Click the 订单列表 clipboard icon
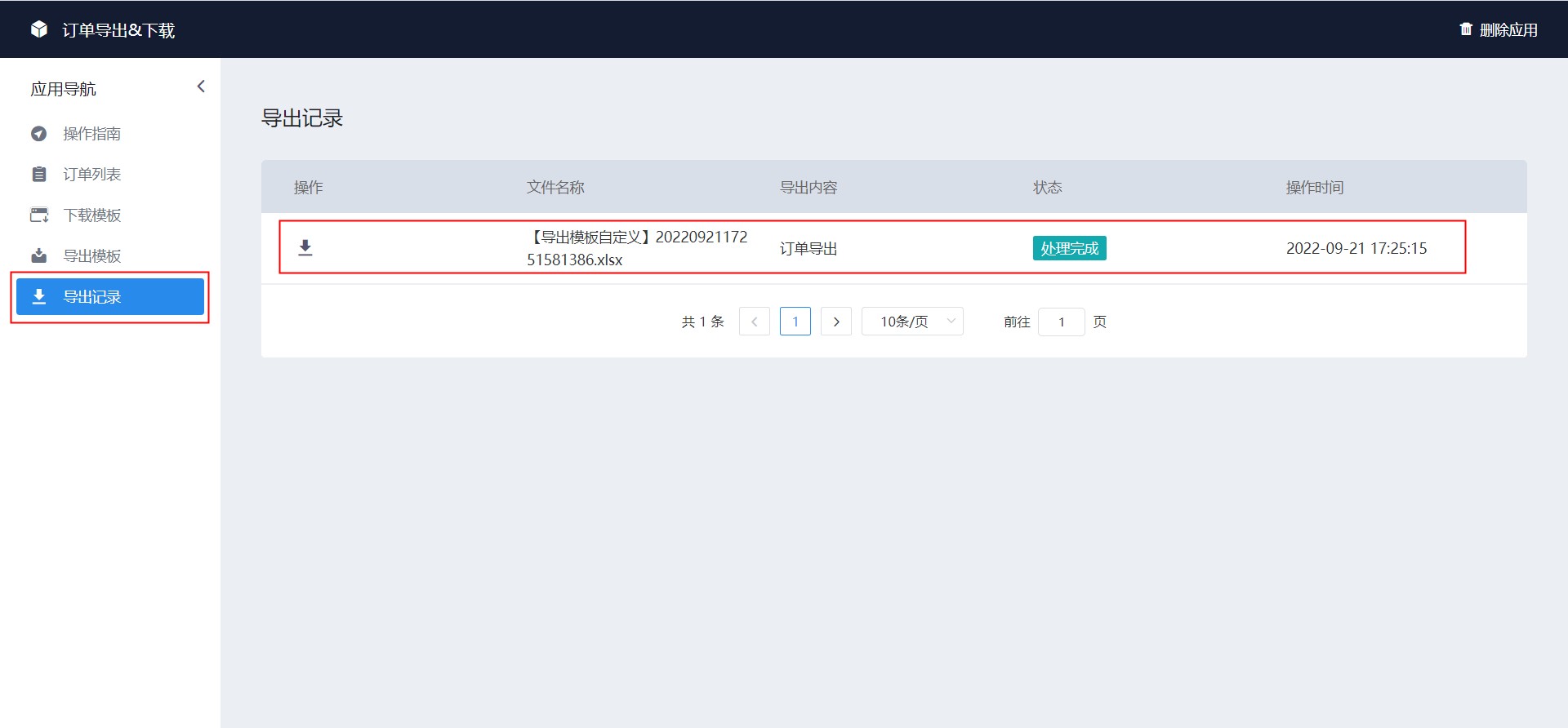 click(x=39, y=175)
